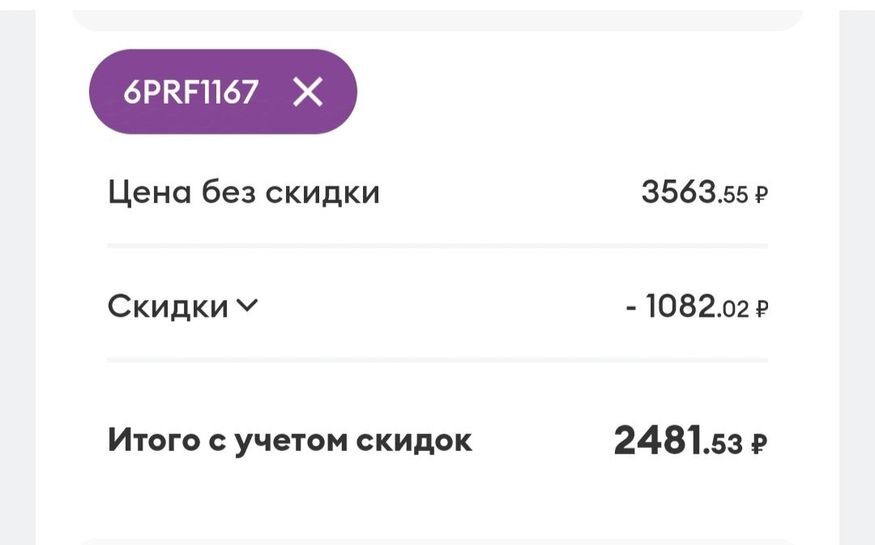Click the 6PRF1167 promo code text
The width and height of the screenshot is (875, 545).
191,92
